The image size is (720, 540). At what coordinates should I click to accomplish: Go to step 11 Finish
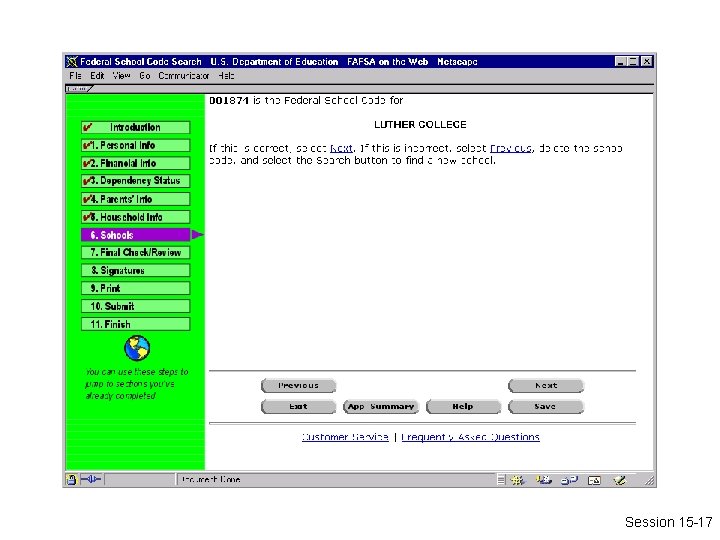click(135, 324)
